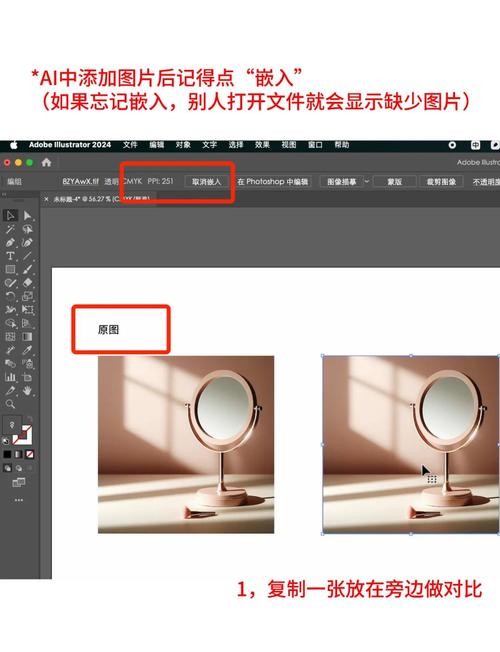The width and height of the screenshot is (500, 652).
Task: Open Edit Toolbar three-dots button
Action: point(19,500)
